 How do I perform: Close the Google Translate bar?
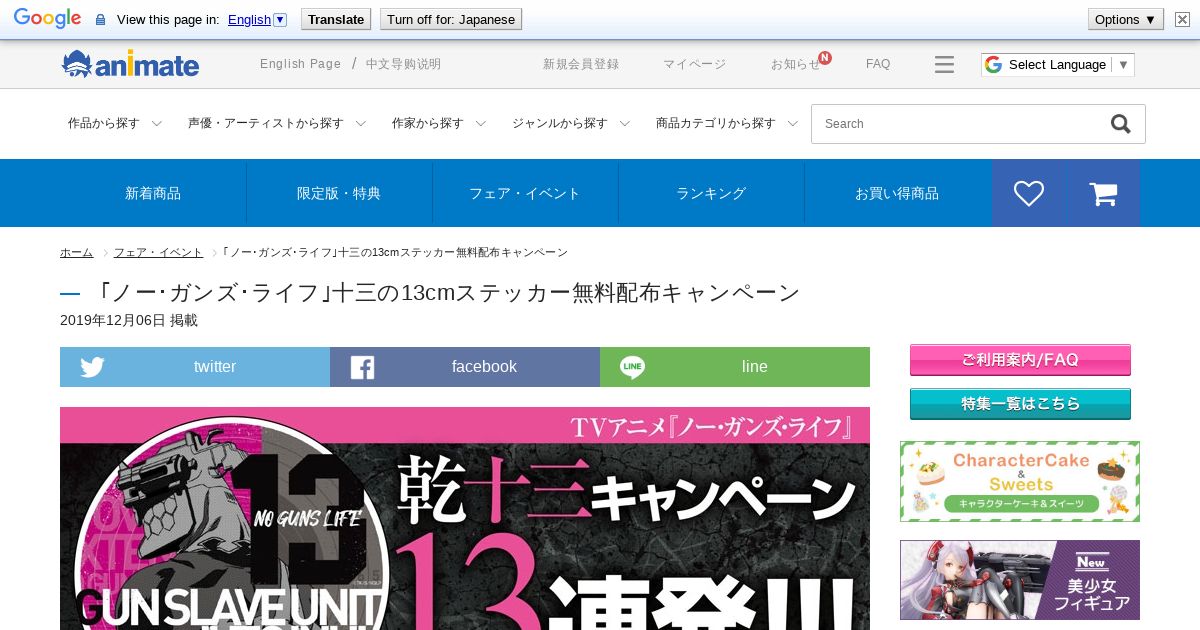[1182, 19]
